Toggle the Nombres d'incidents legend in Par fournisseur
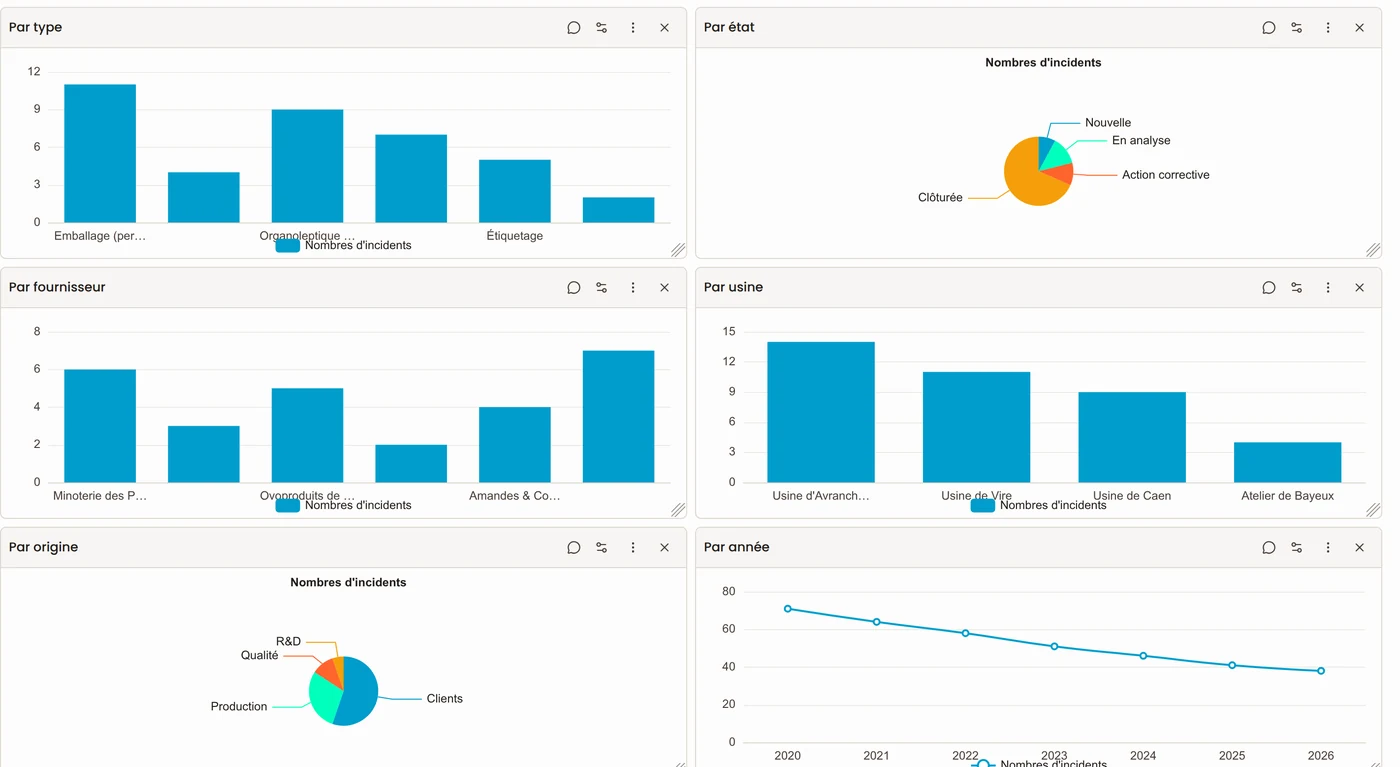The height and width of the screenshot is (767, 1400). tap(343, 505)
